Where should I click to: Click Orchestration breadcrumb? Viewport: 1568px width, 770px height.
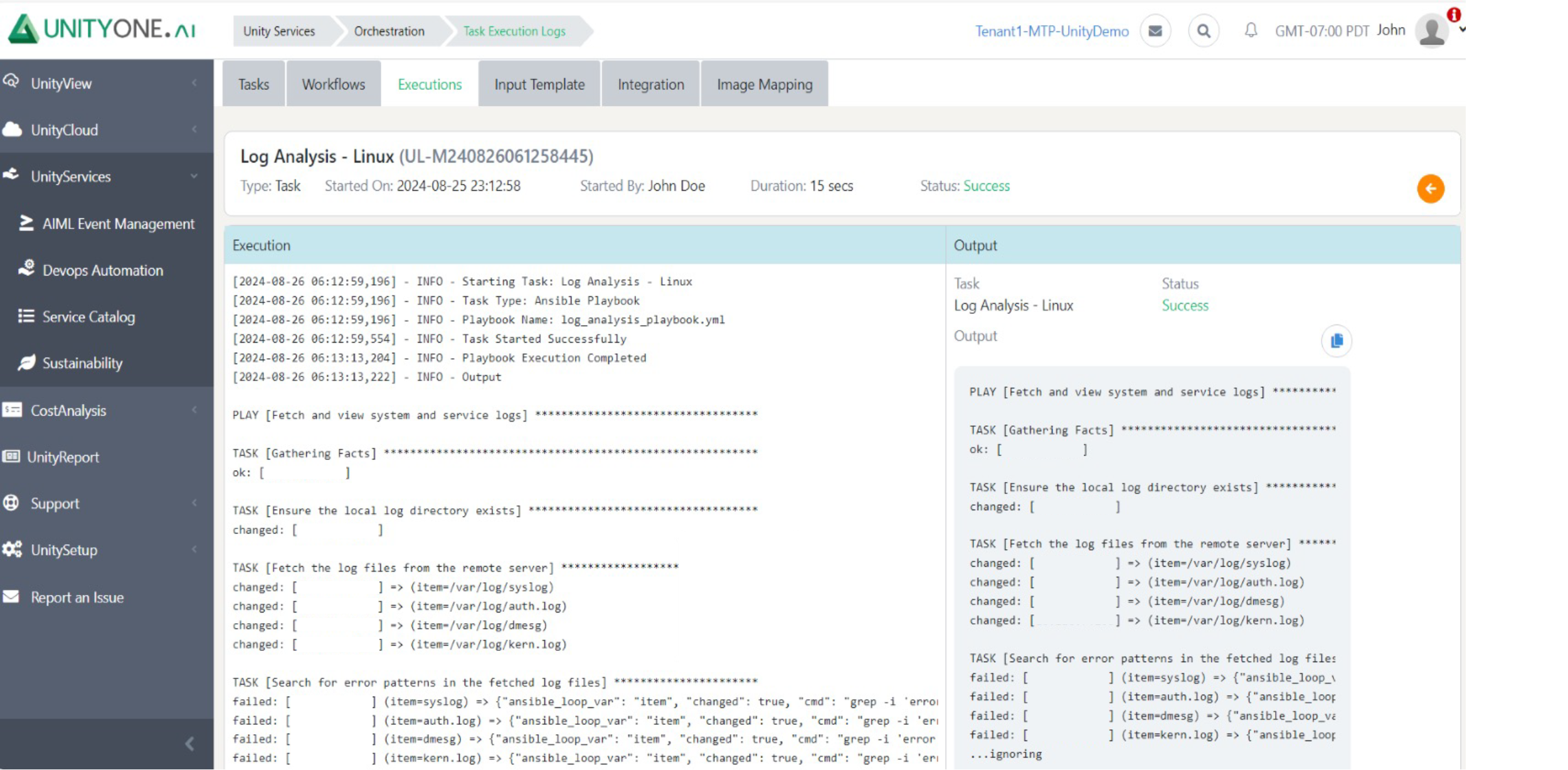(389, 31)
